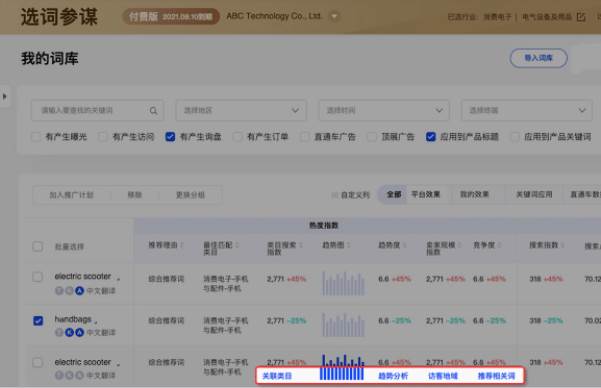Image resolution: width=601 pixels, height=388 pixels.
Task: Enable the 直通车广告 checkbox
Action: (305, 136)
